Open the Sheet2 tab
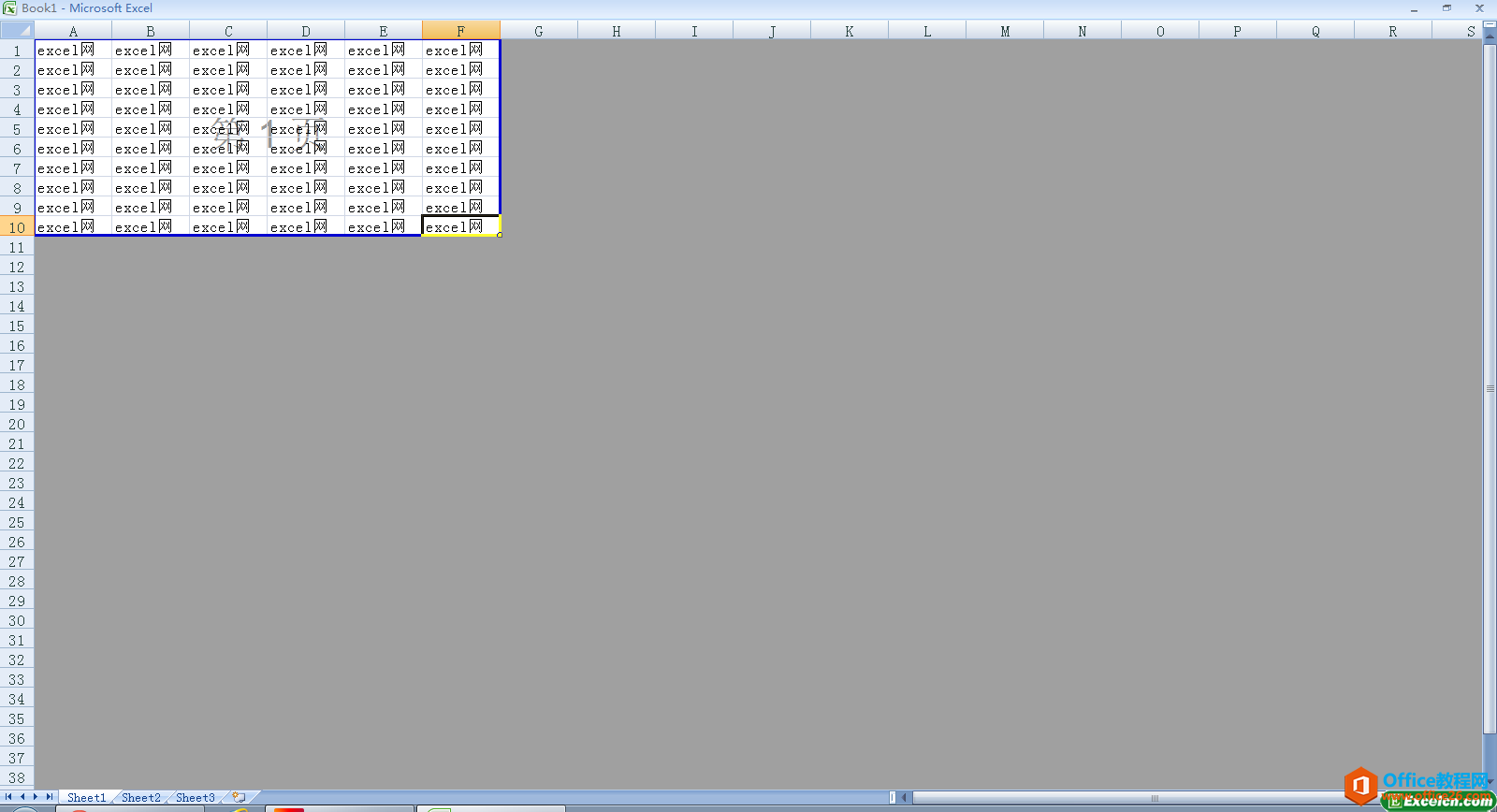1497x812 pixels. [x=140, y=798]
